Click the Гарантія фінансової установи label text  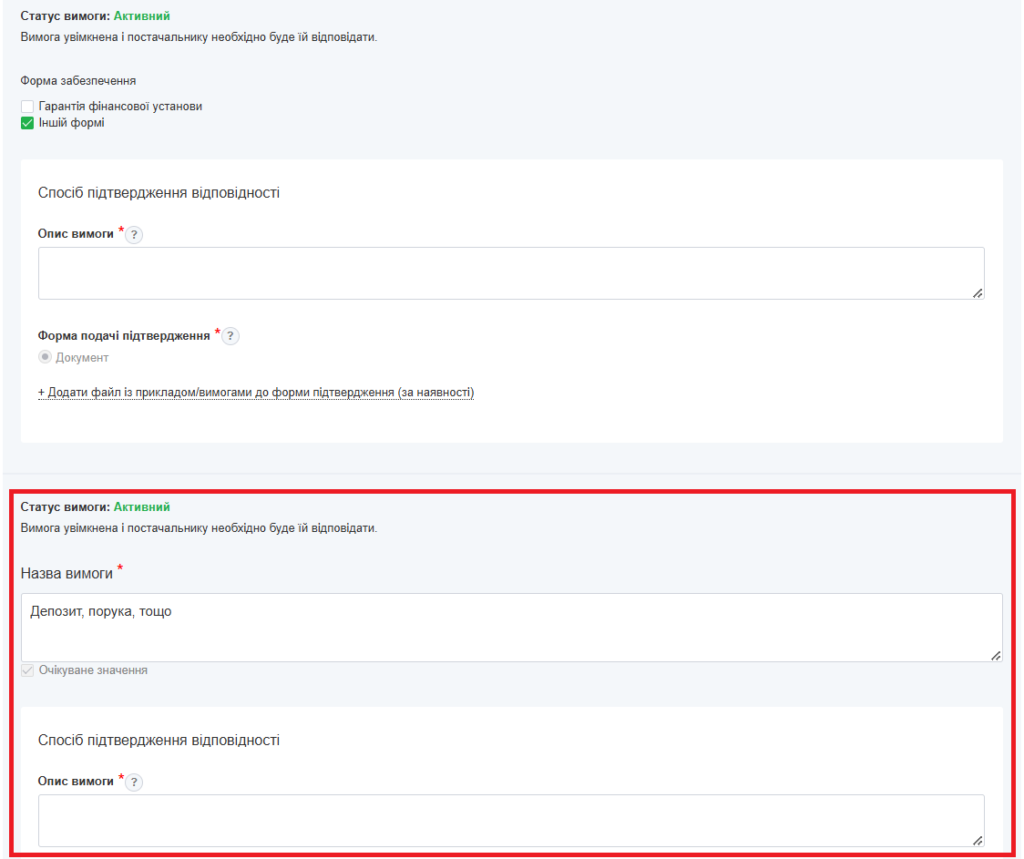120,106
